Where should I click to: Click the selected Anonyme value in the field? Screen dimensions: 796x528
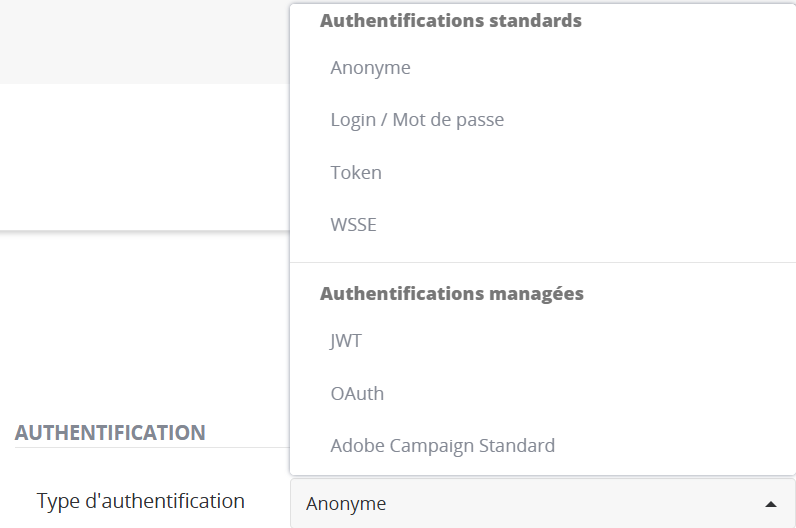(x=346, y=504)
